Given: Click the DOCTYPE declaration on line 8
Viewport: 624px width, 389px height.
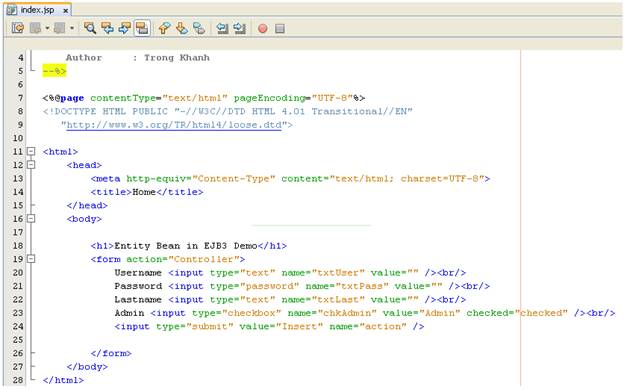Looking at the screenshot, I should pyautogui.click(x=228, y=111).
